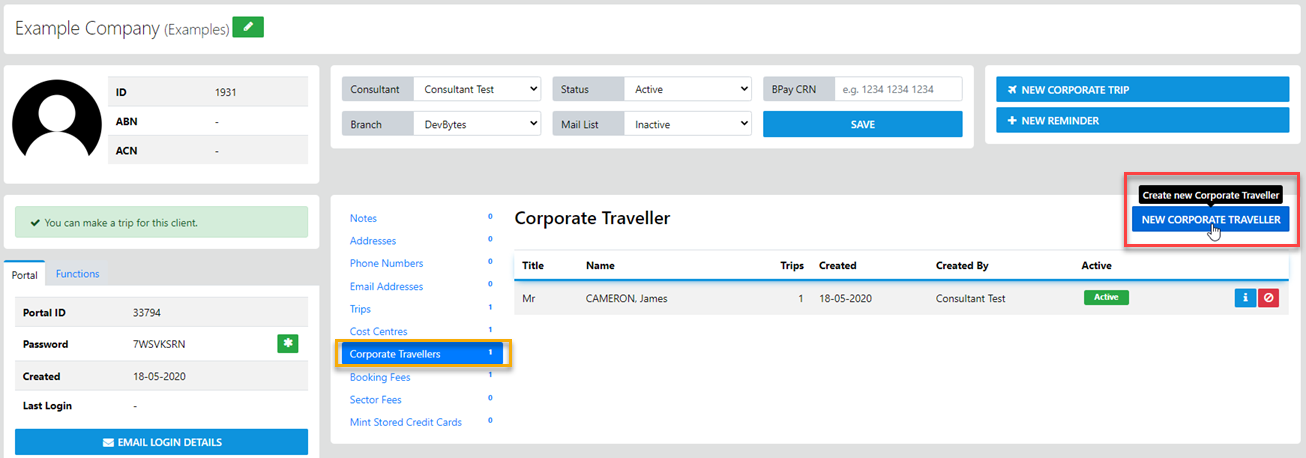Select the Portal tab
The image size is (1306, 458).
[25, 274]
